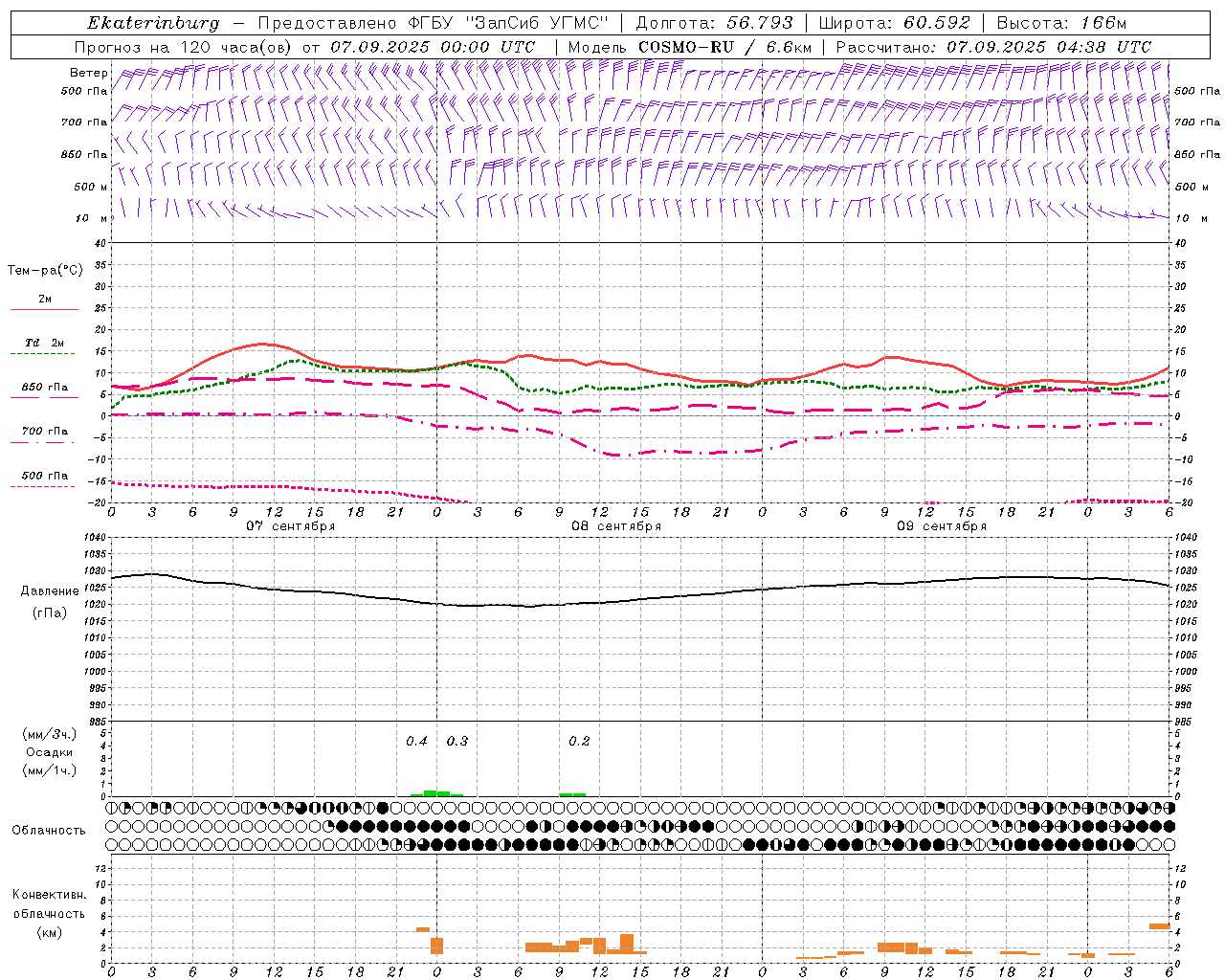Screen dimensions: 1225x980
Task: Click the 'Облачность' cloud cover label
Action: 49,831
